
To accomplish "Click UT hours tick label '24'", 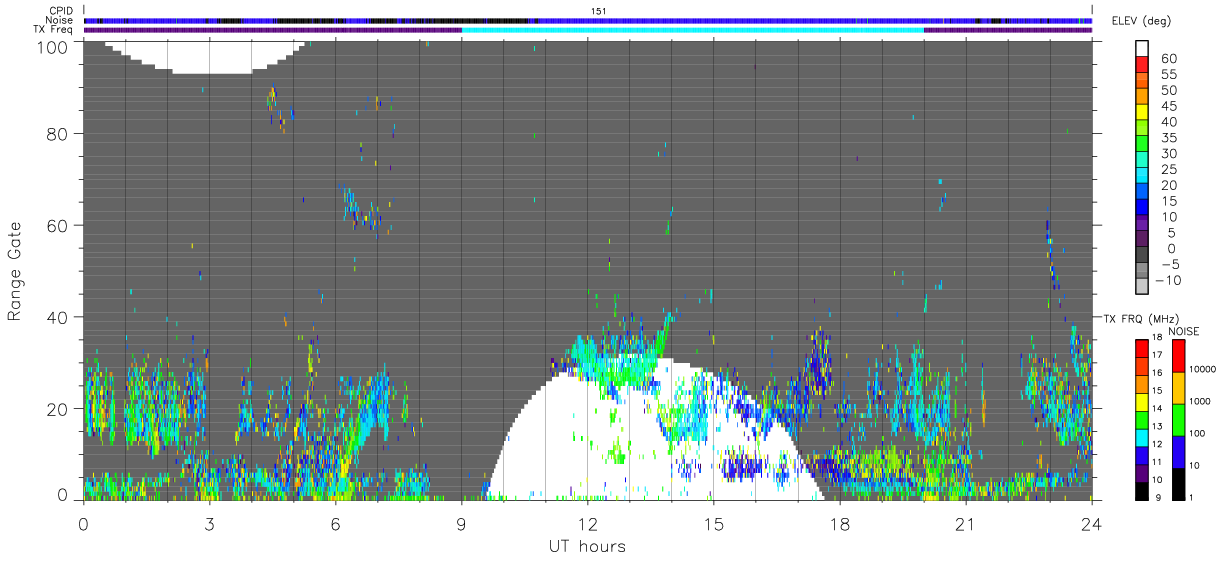I will click(1092, 523).
